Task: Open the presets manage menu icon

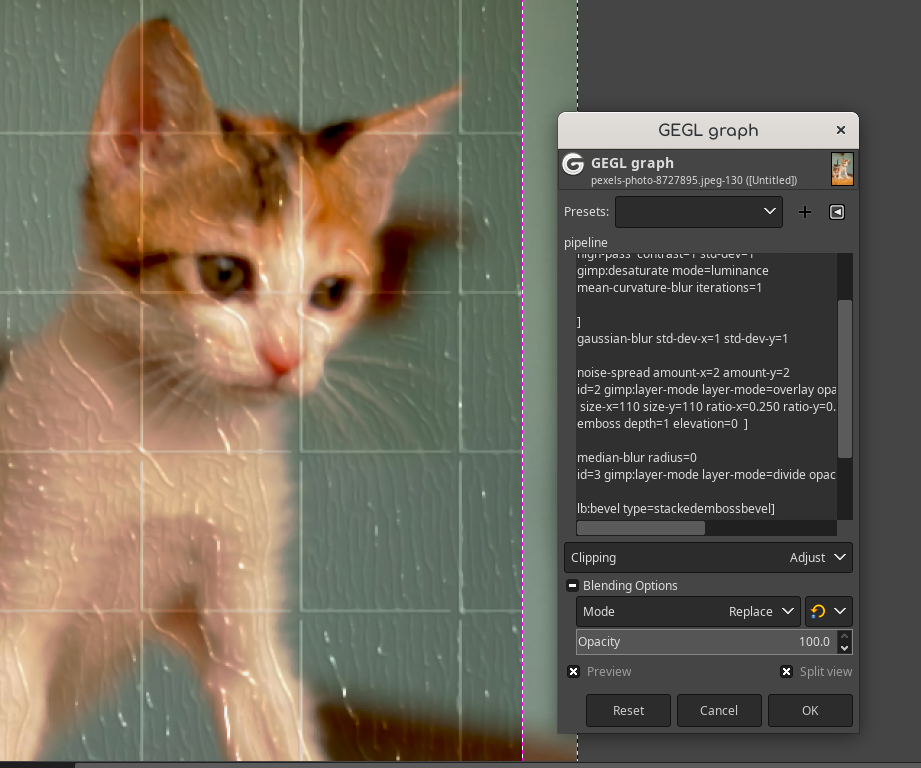Action: 837,212
